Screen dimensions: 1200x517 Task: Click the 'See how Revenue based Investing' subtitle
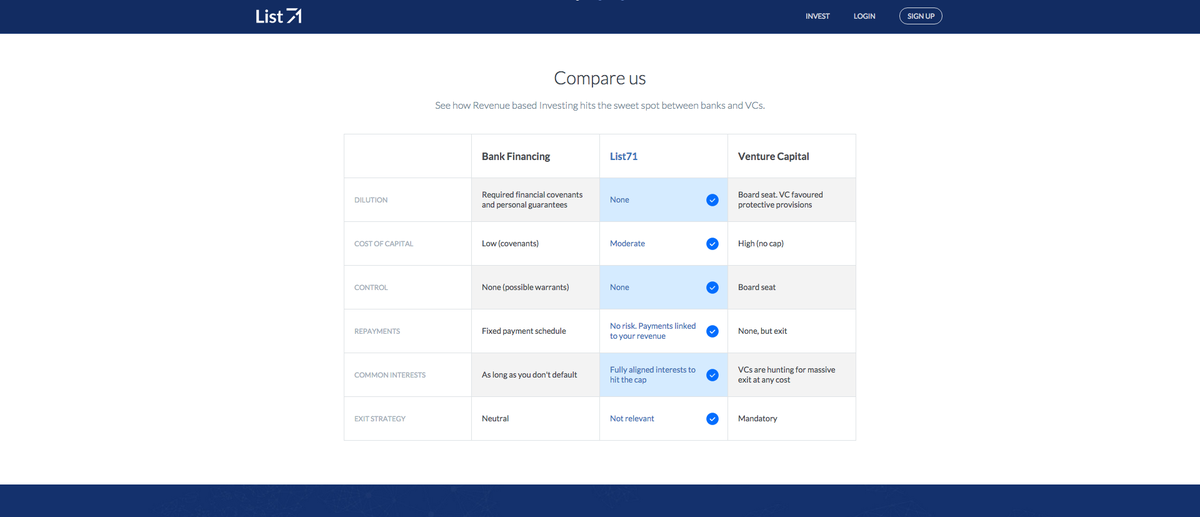click(600, 105)
